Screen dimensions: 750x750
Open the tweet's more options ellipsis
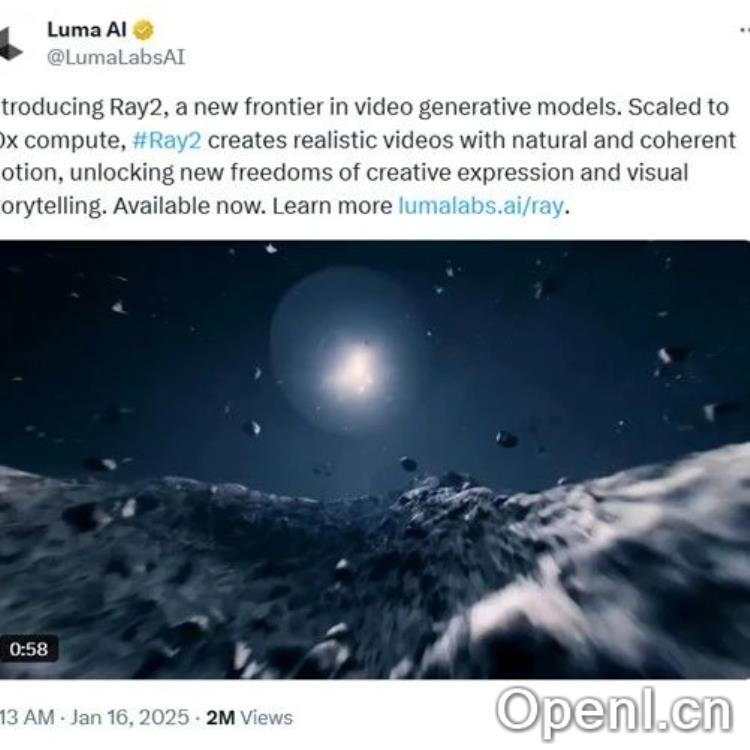tap(744, 30)
